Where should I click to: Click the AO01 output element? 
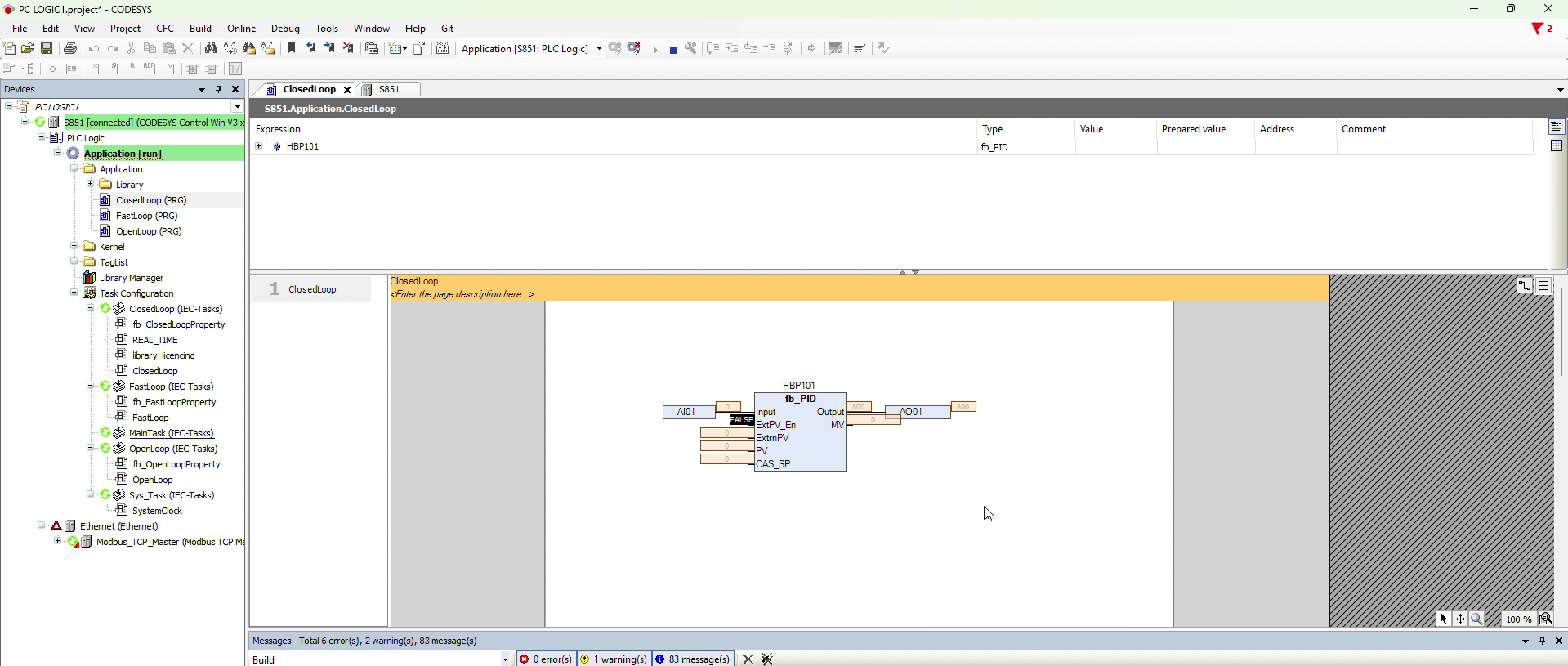click(x=917, y=412)
